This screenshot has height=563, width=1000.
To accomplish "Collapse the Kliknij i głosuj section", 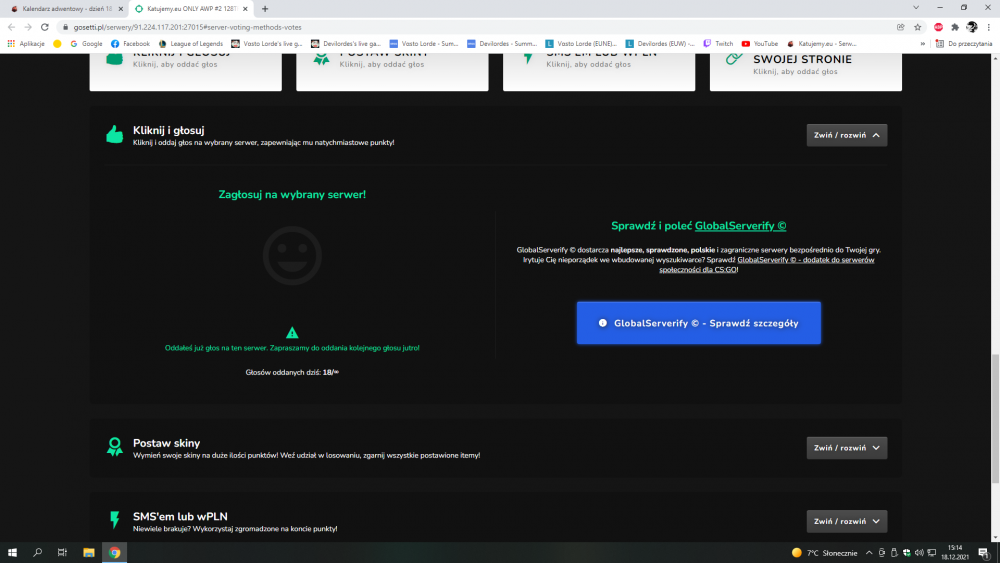I will tap(846, 135).
